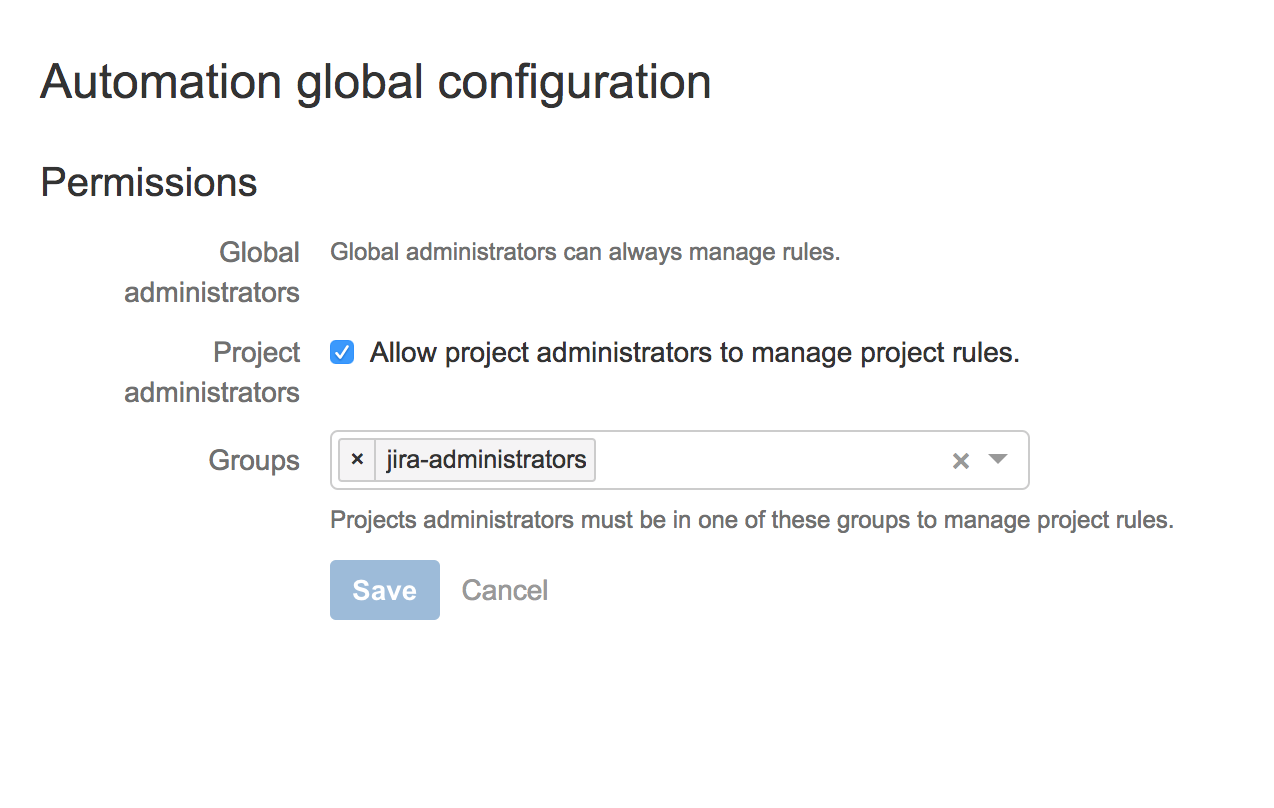The height and width of the screenshot is (808, 1274).
Task: Click the Permissions section heading
Action: 149,183
